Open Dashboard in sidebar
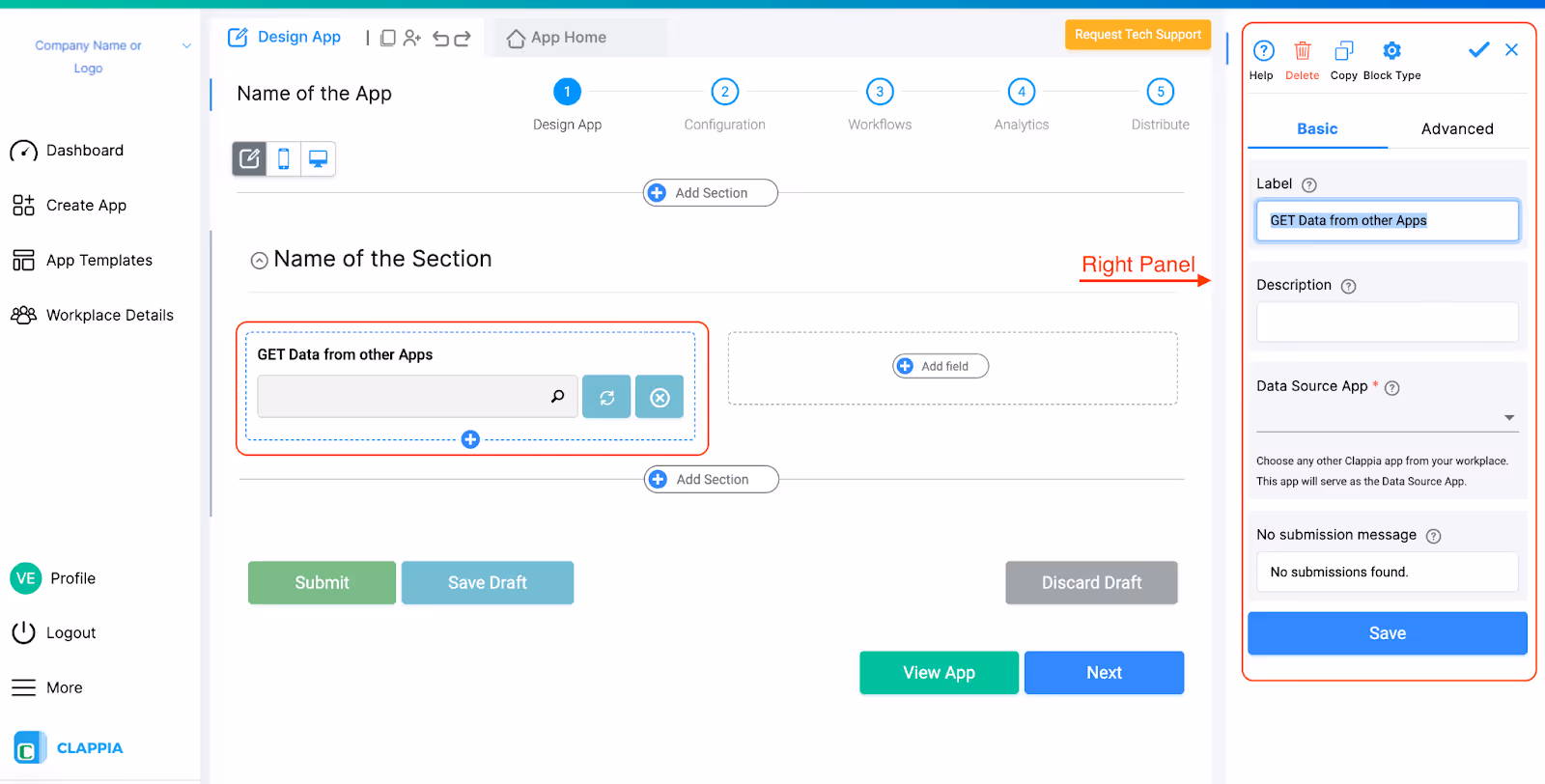The height and width of the screenshot is (784, 1545). 67,151
